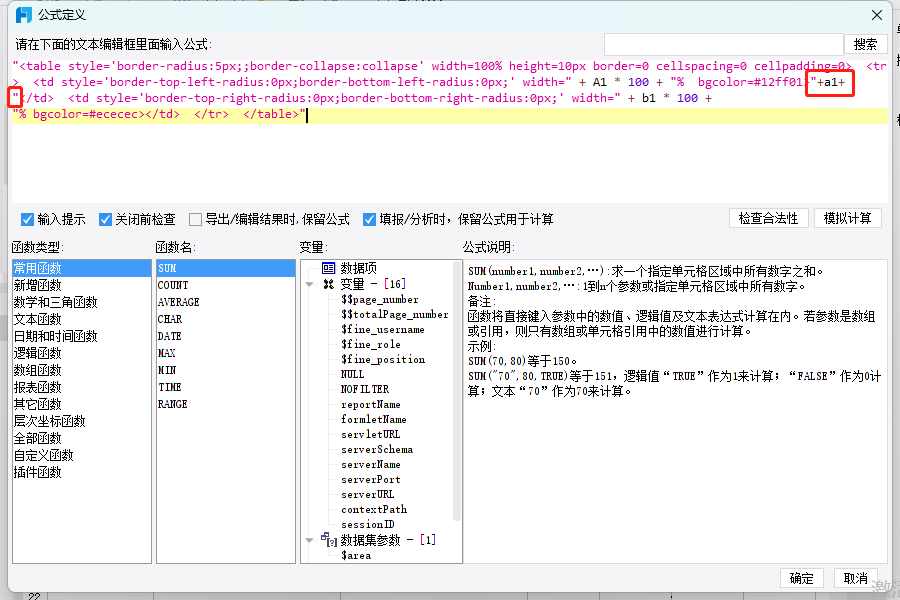Select NULL variable
The height and width of the screenshot is (600, 900).
(x=352, y=374)
